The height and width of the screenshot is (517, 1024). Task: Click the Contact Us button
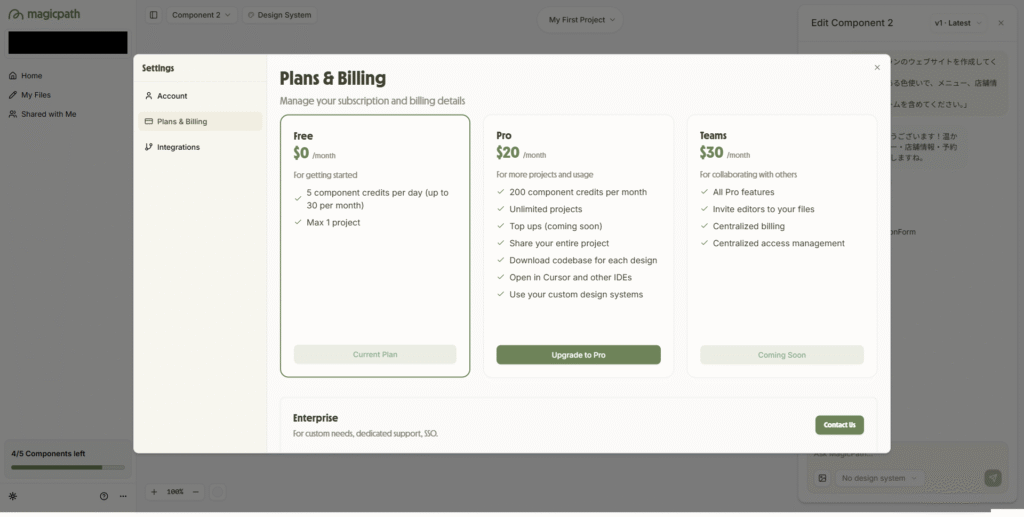click(x=839, y=425)
